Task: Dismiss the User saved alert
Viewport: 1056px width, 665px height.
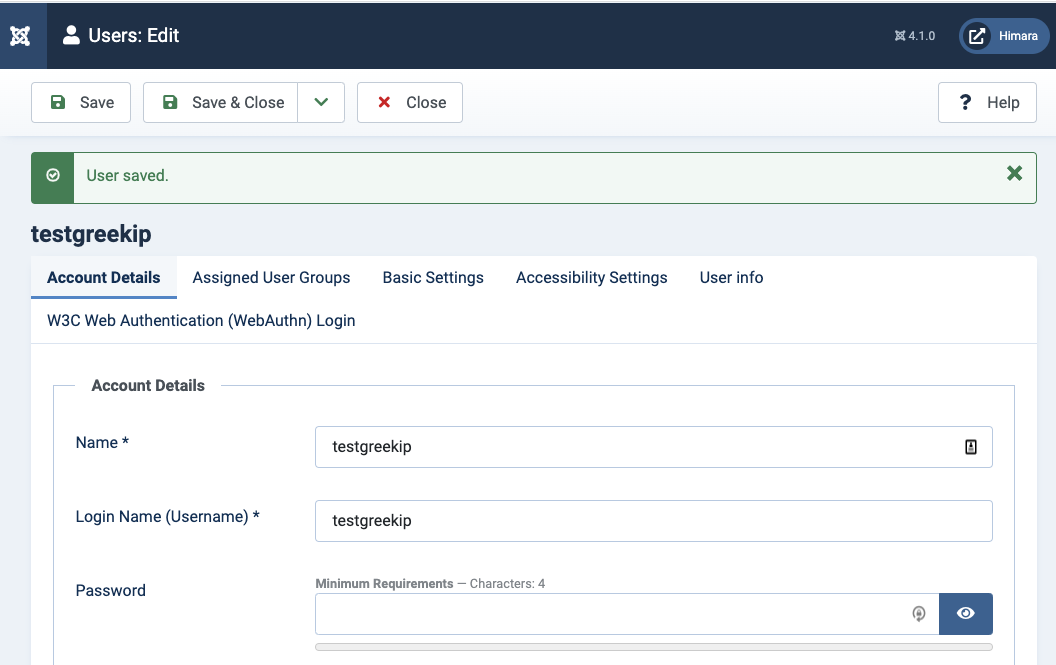Action: click(x=1014, y=174)
